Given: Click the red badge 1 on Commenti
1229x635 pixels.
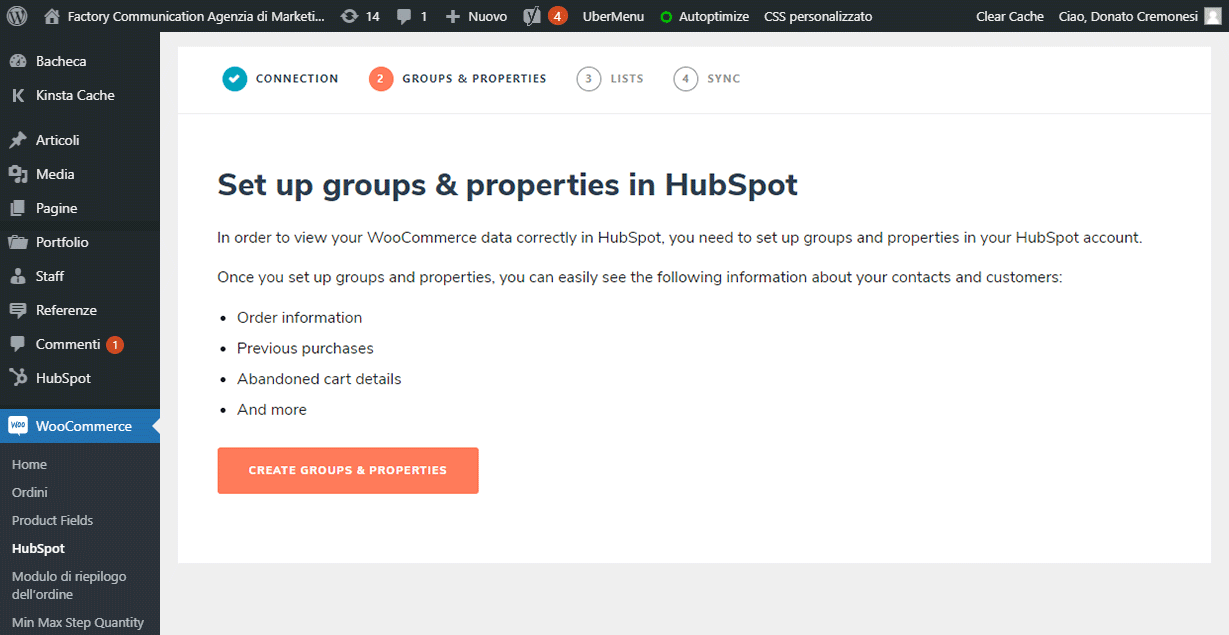Looking at the screenshot, I should 115,344.
